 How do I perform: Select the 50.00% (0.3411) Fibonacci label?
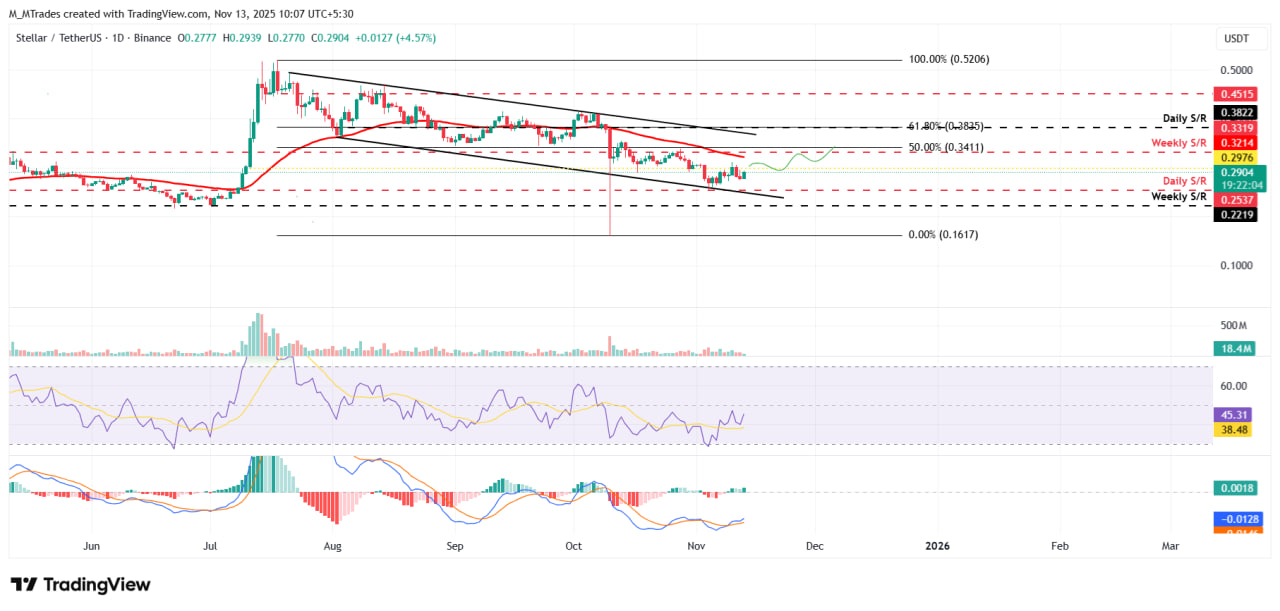(x=945, y=147)
